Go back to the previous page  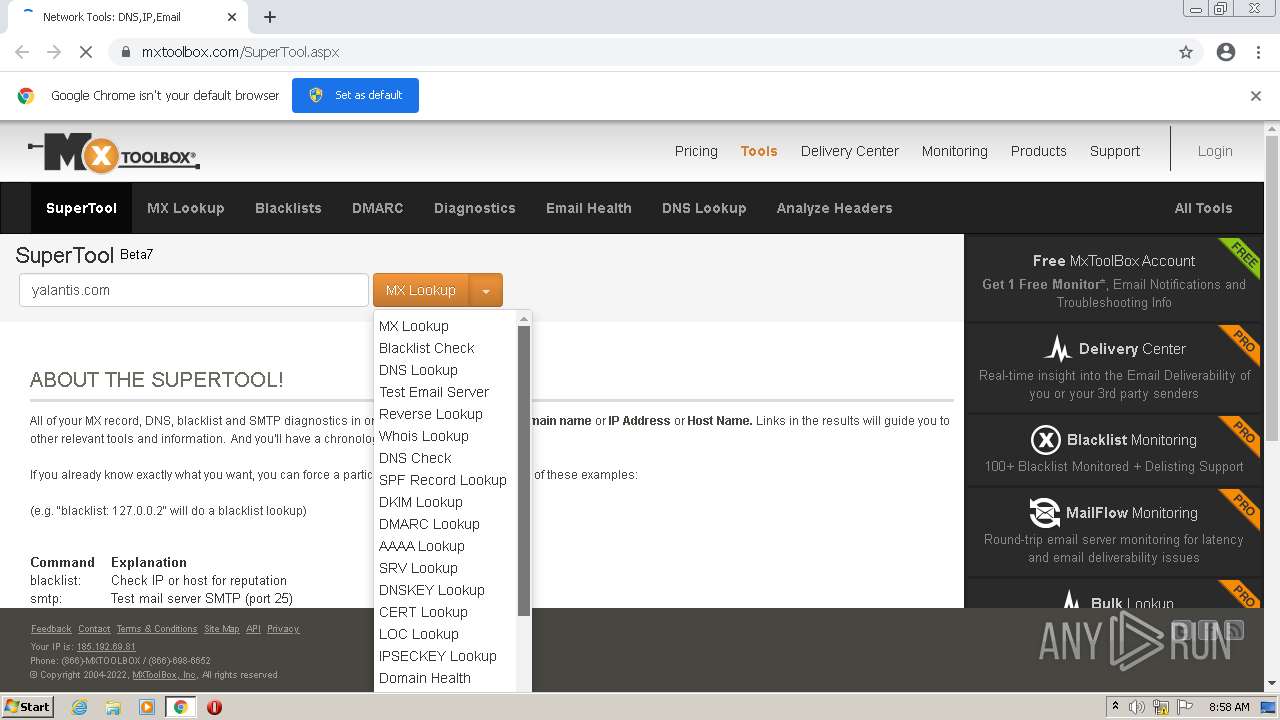22,52
